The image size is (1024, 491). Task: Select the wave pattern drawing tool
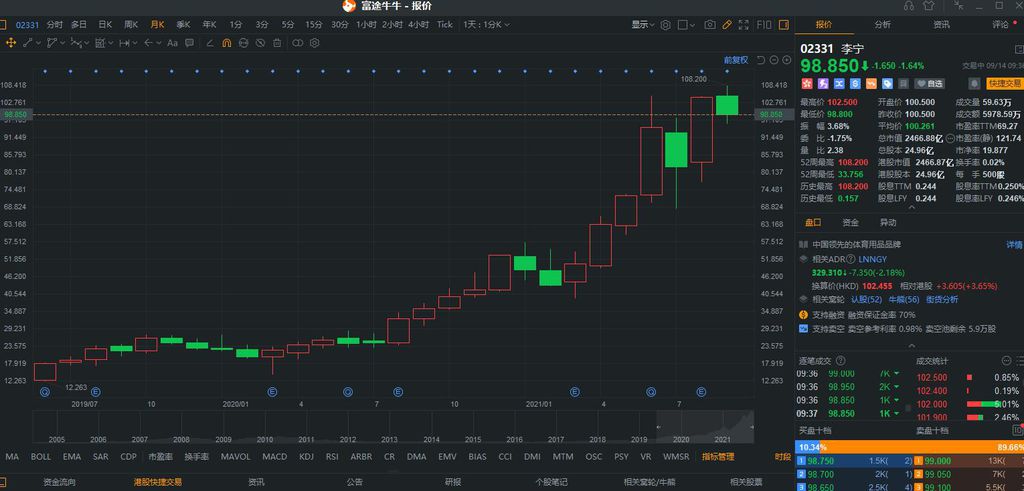coord(76,43)
